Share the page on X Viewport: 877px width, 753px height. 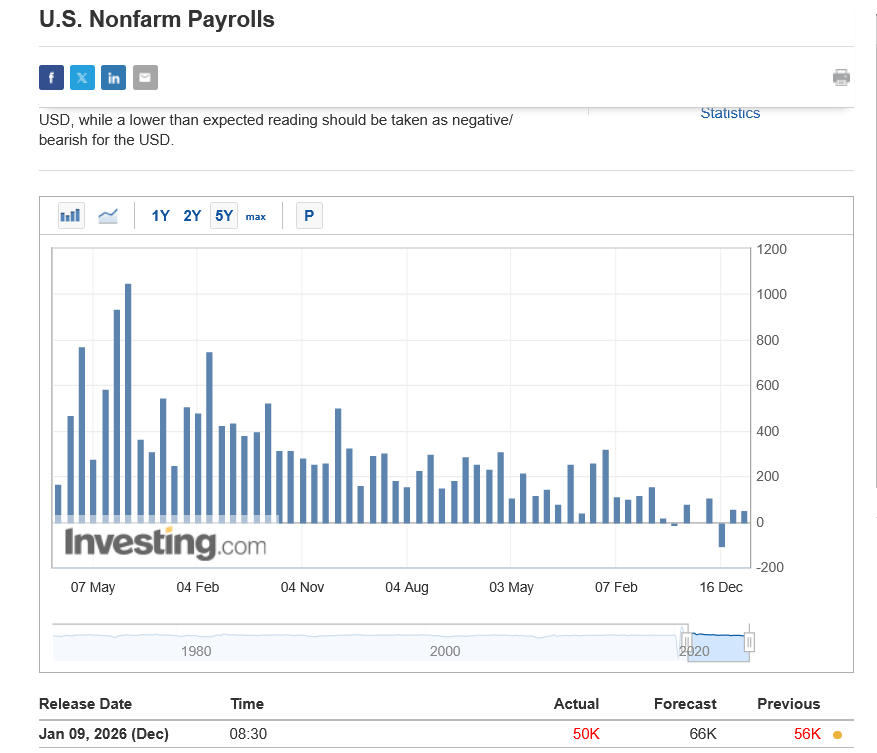point(82,78)
